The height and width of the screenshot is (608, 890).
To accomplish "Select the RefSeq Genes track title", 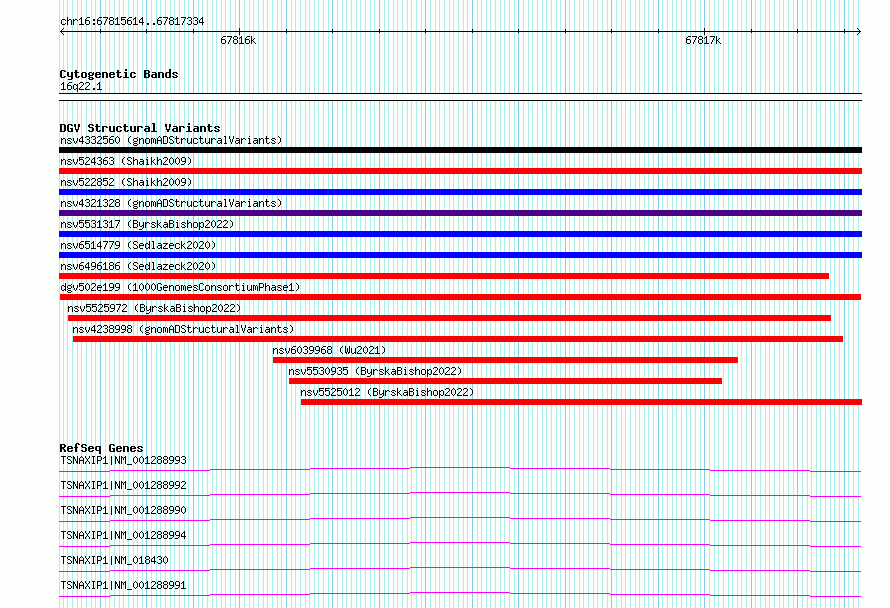I will point(101,448).
